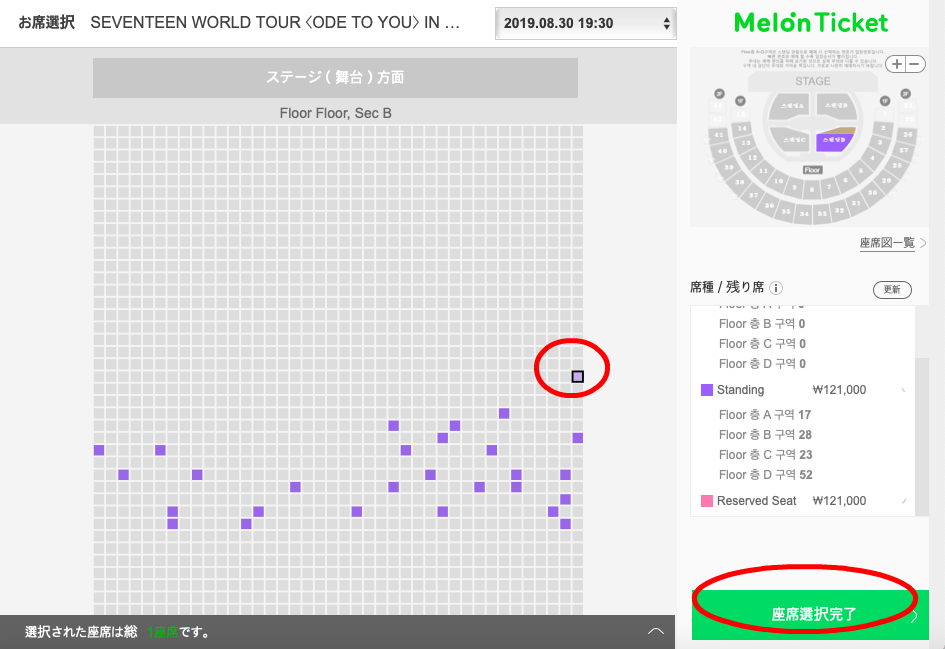Screen dimensions: 945x649
Task: Expand the Reserved Seat category
Action: pyautogui.click(x=904, y=501)
